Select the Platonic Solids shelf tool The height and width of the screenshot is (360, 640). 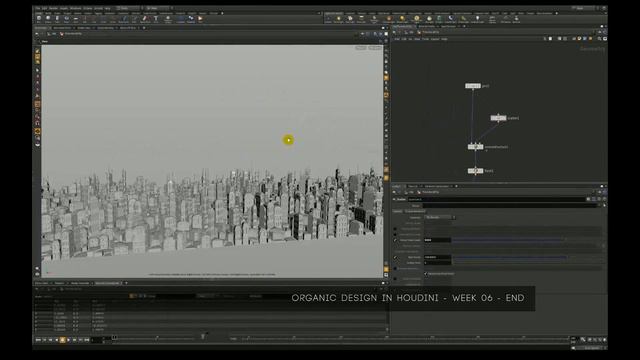pyautogui.click(x=167, y=19)
